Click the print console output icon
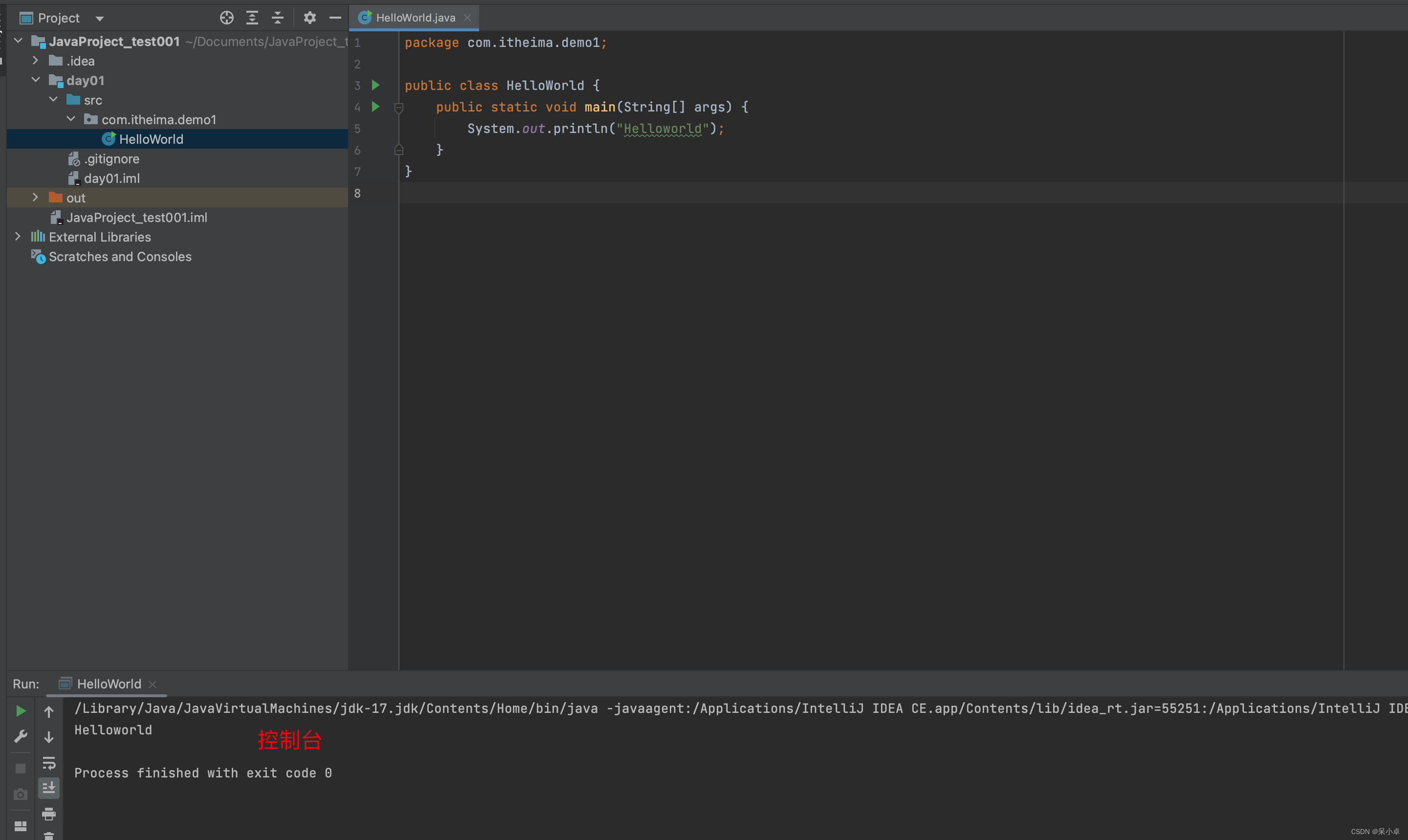 pyautogui.click(x=49, y=814)
